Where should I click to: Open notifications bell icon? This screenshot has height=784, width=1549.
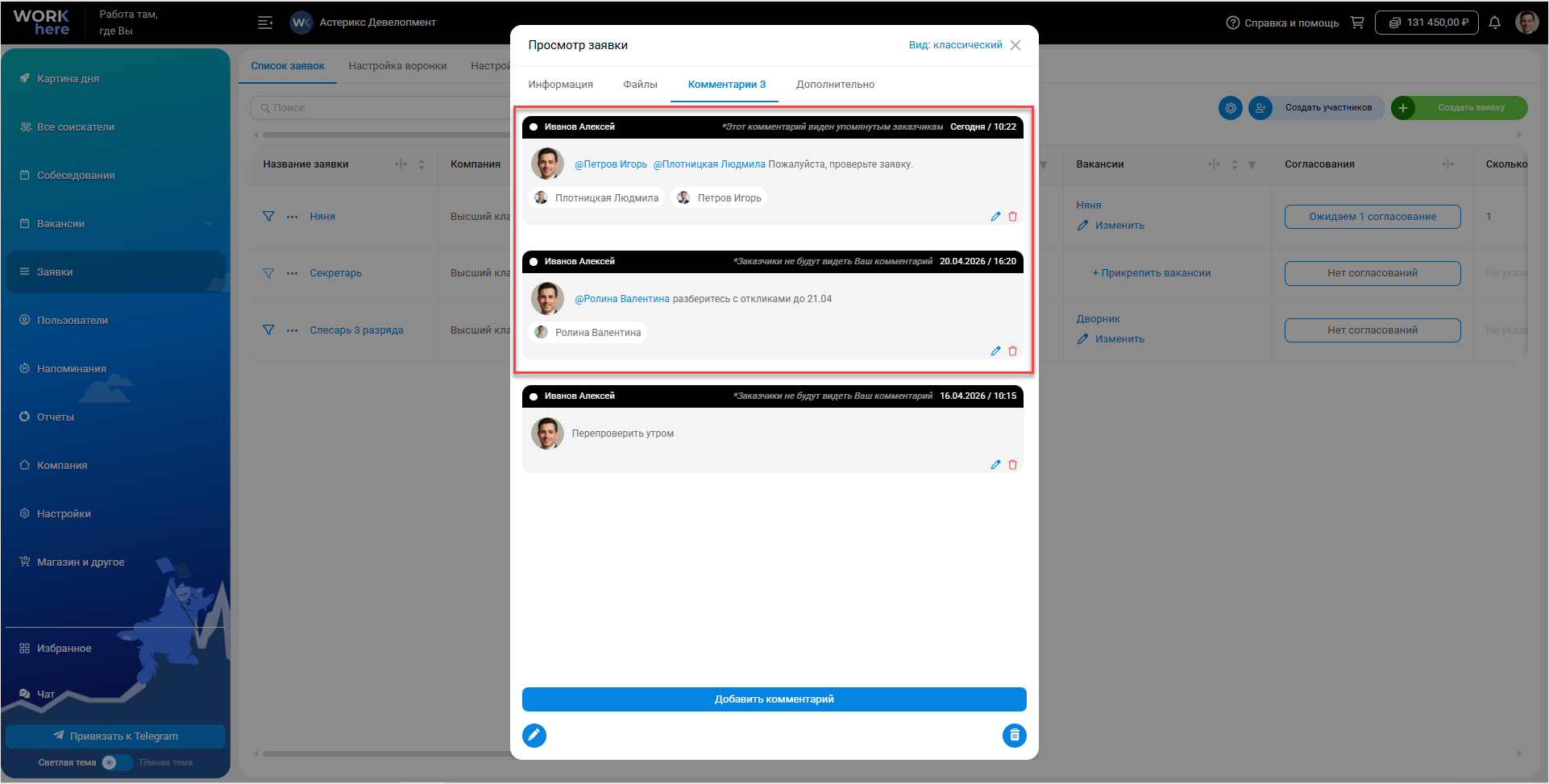click(1495, 23)
